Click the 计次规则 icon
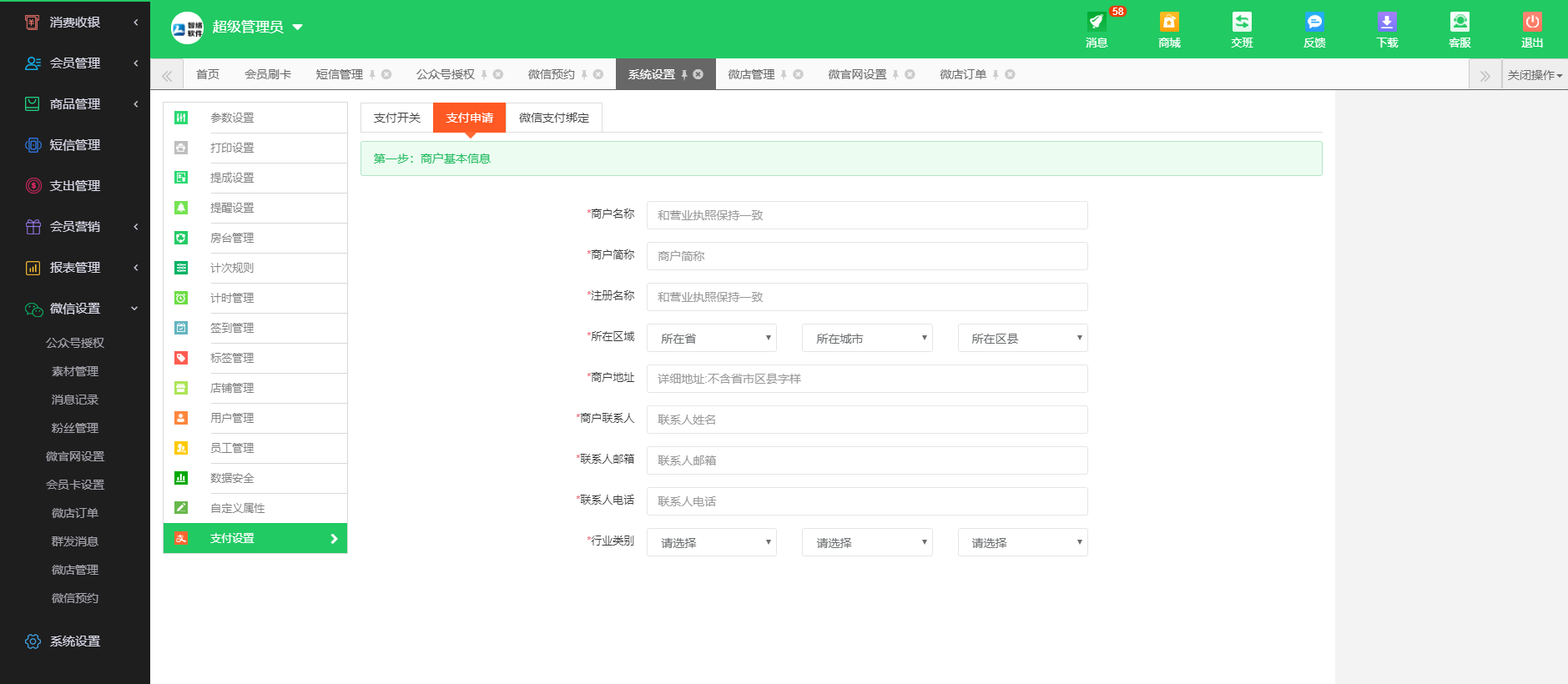This screenshot has height=684, width=1568. 181,268
